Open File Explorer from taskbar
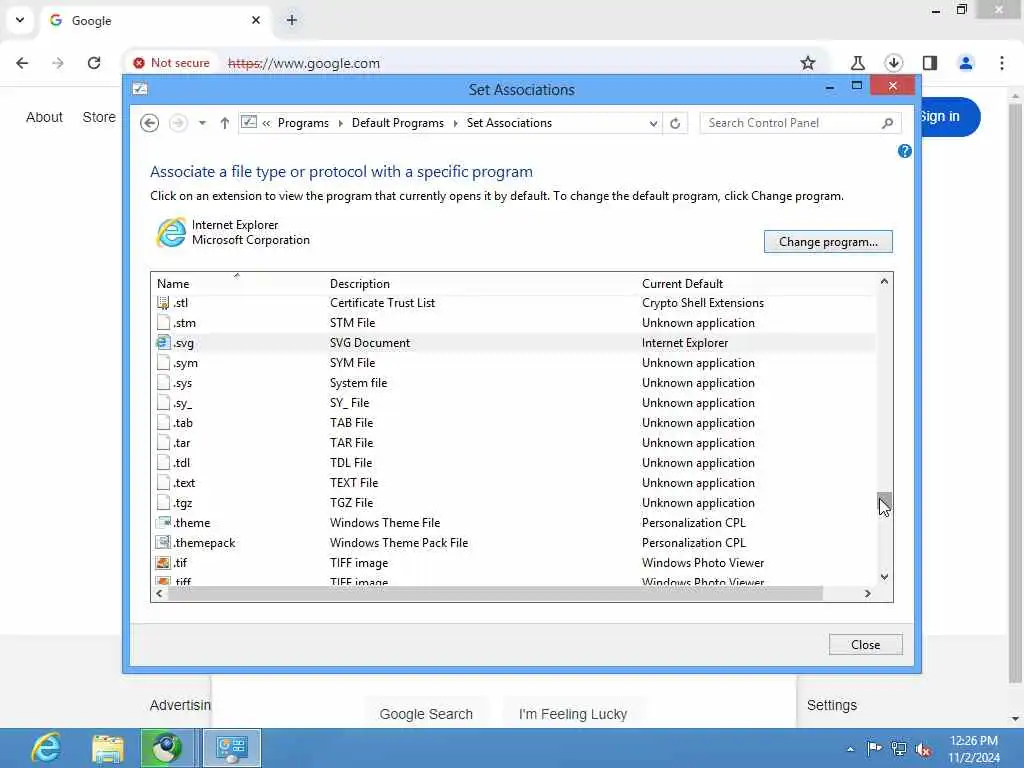The image size is (1024, 768). (x=108, y=748)
